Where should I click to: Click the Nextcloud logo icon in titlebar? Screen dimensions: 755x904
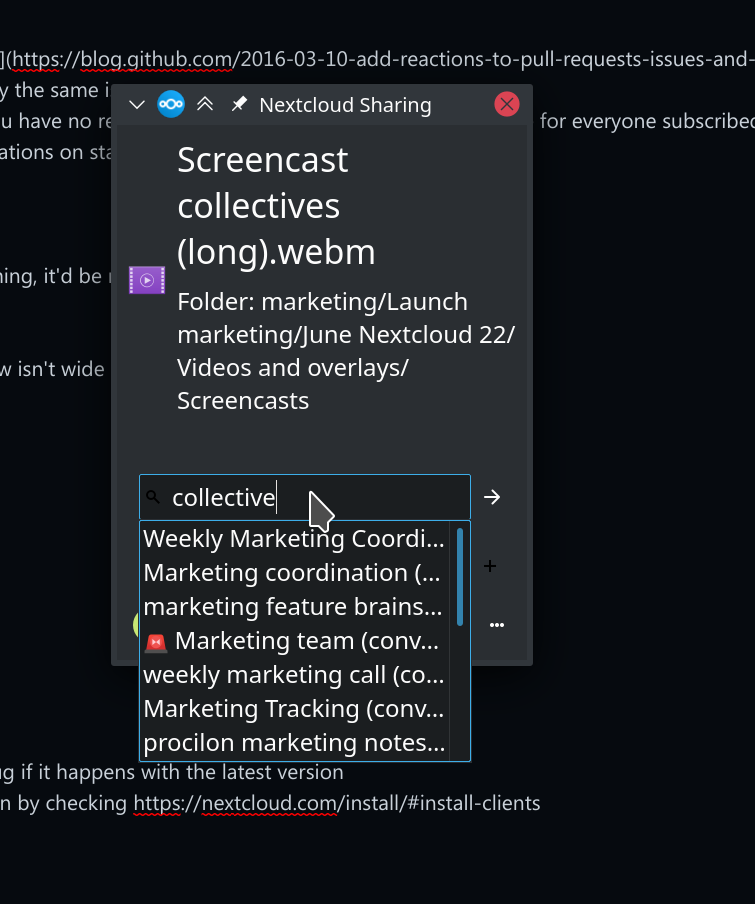point(171,104)
